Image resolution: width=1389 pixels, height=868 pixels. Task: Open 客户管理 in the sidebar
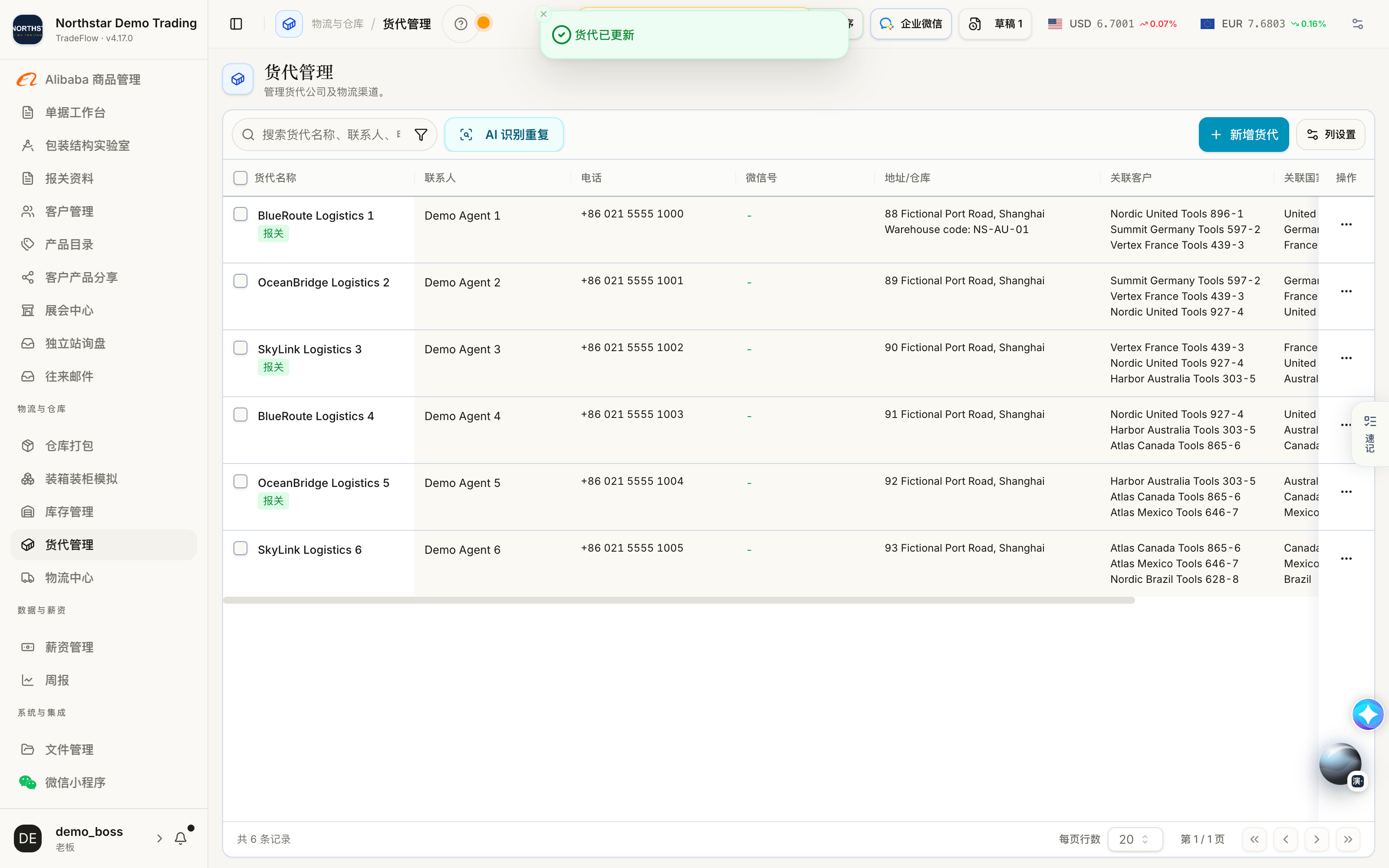(x=103, y=211)
